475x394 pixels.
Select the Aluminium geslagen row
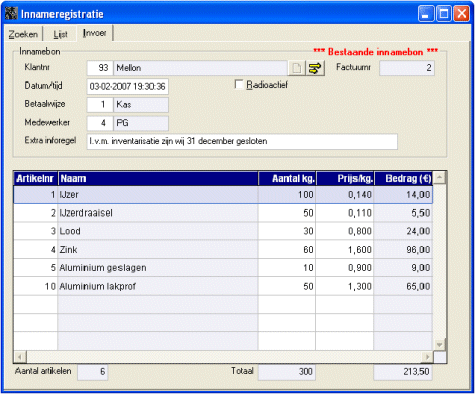(x=223, y=268)
